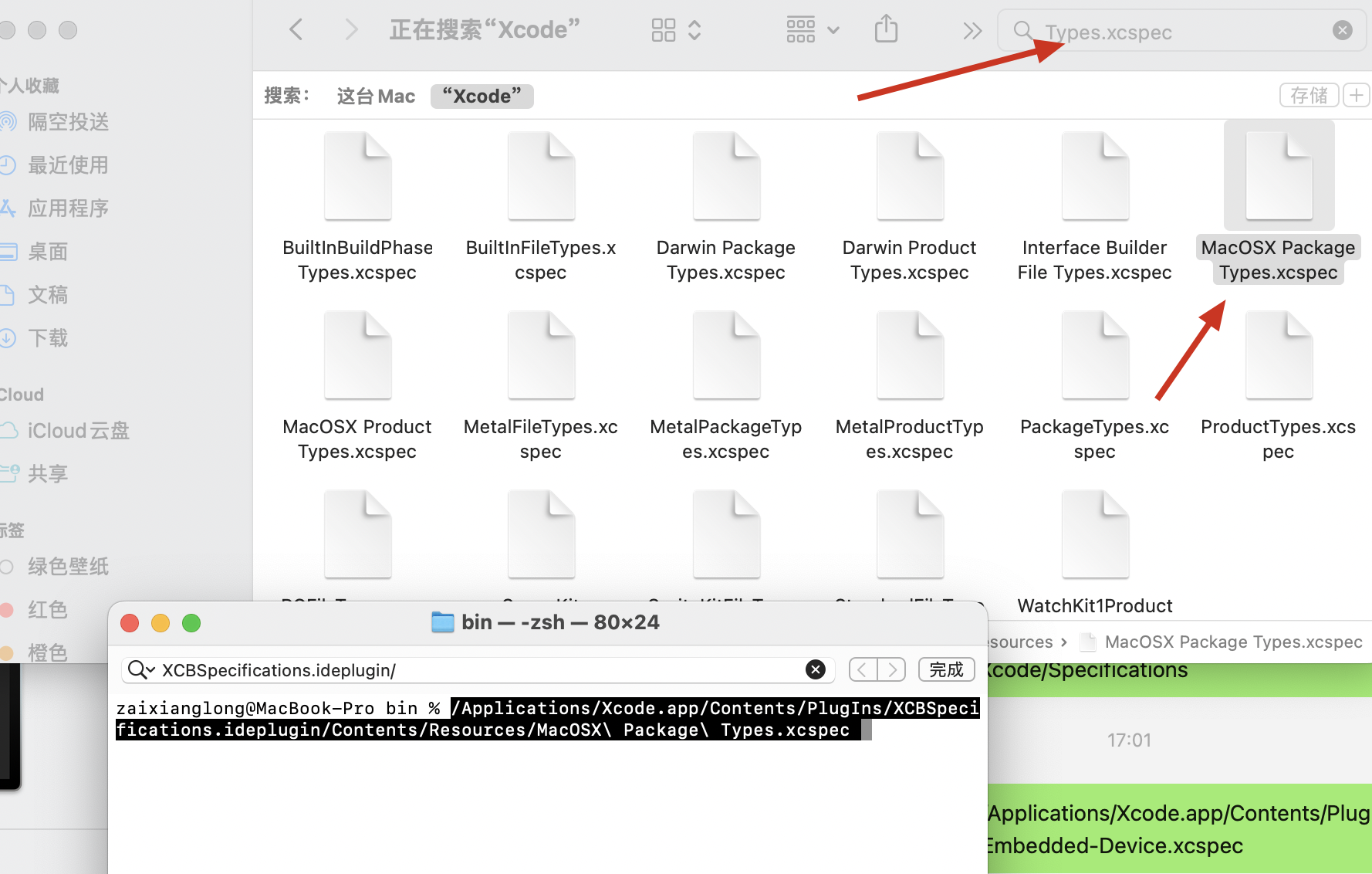The width and height of the screenshot is (1372, 874).
Task: Click the 存储 save search button
Action: point(1309,95)
